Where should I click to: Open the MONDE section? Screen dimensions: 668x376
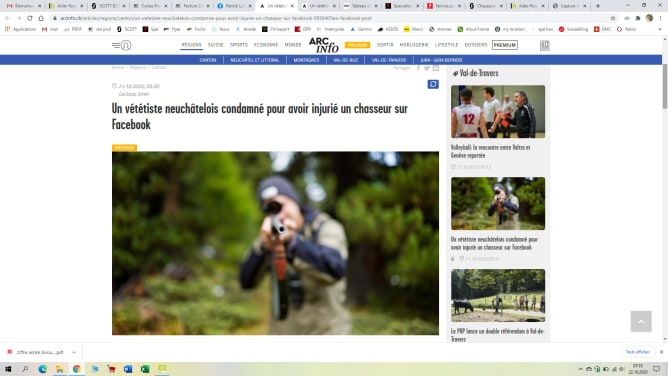click(293, 45)
